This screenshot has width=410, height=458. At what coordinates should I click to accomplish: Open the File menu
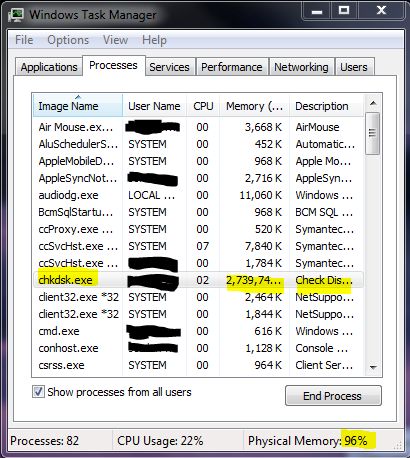24,40
